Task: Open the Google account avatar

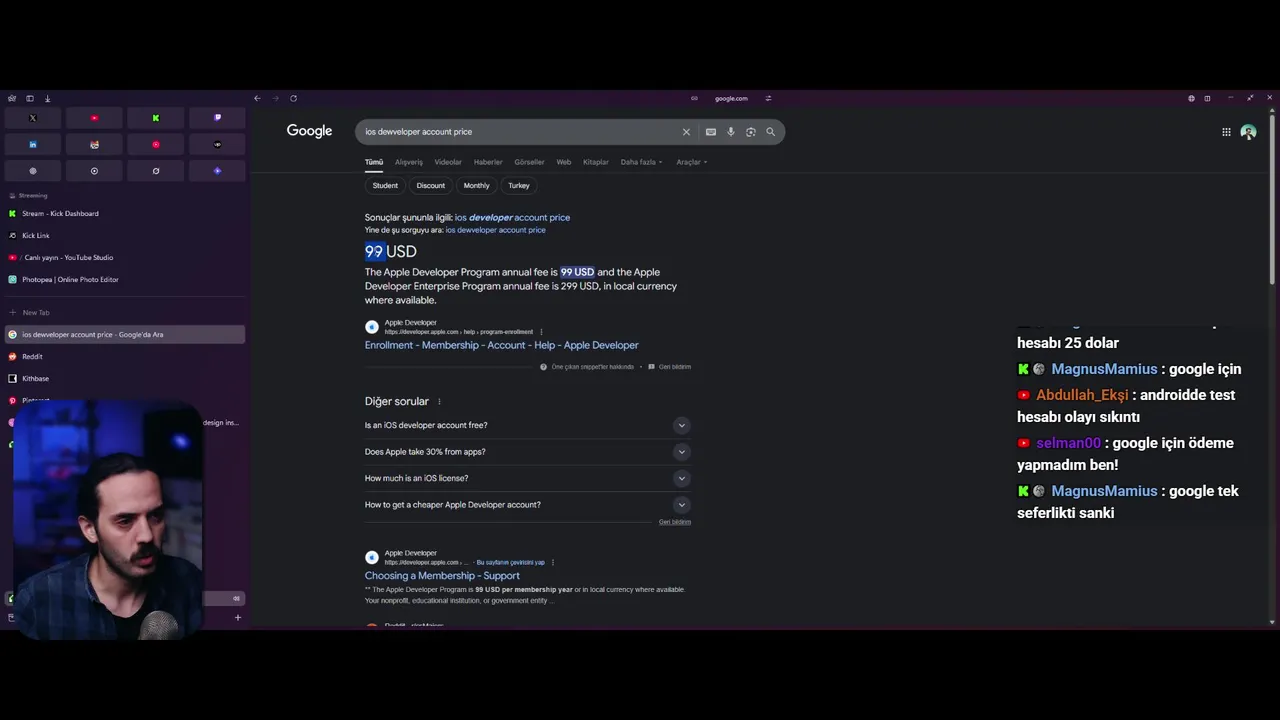Action: (x=1248, y=132)
